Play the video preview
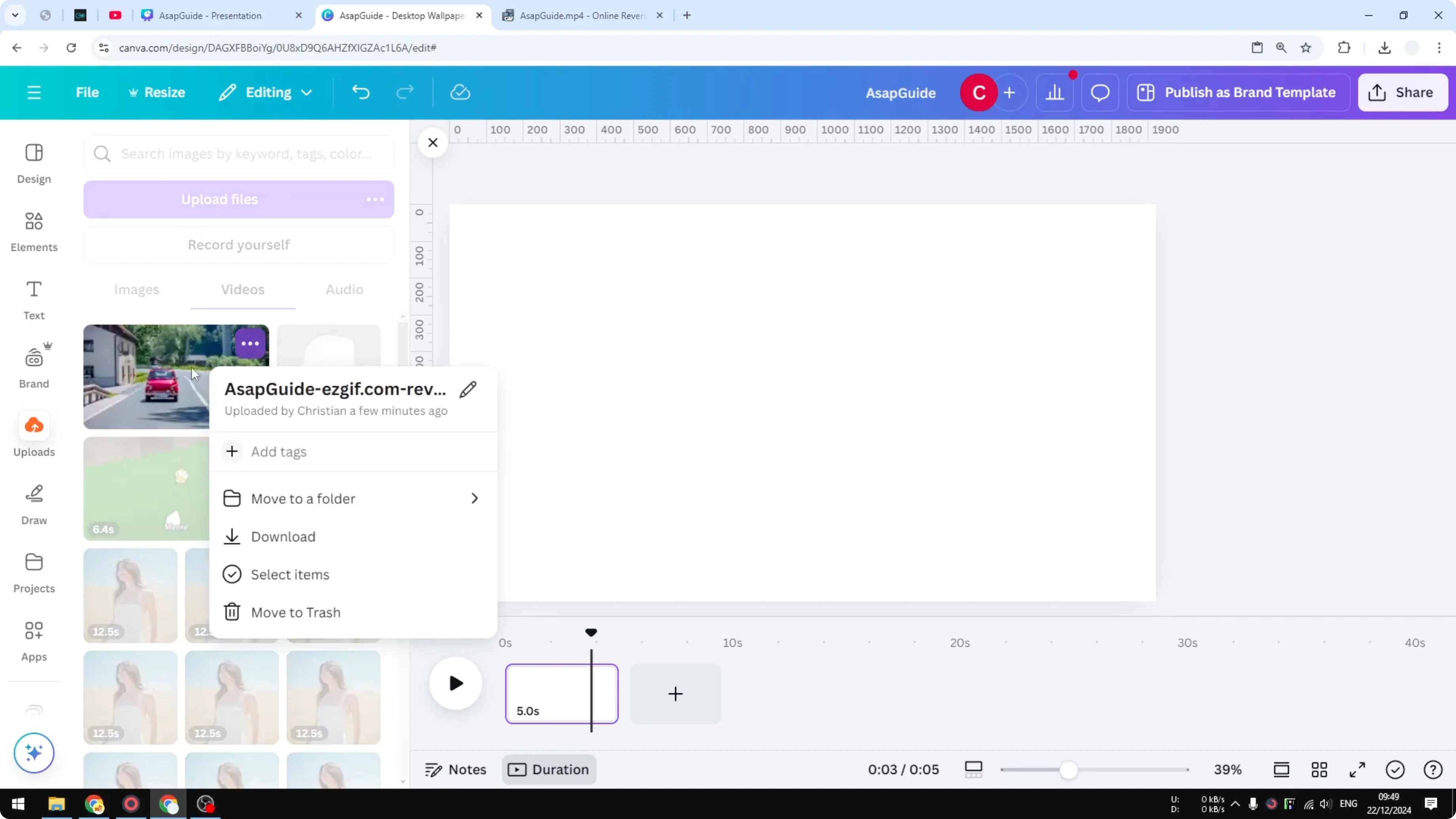The height and width of the screenshot is (819, 1456). 455,683
